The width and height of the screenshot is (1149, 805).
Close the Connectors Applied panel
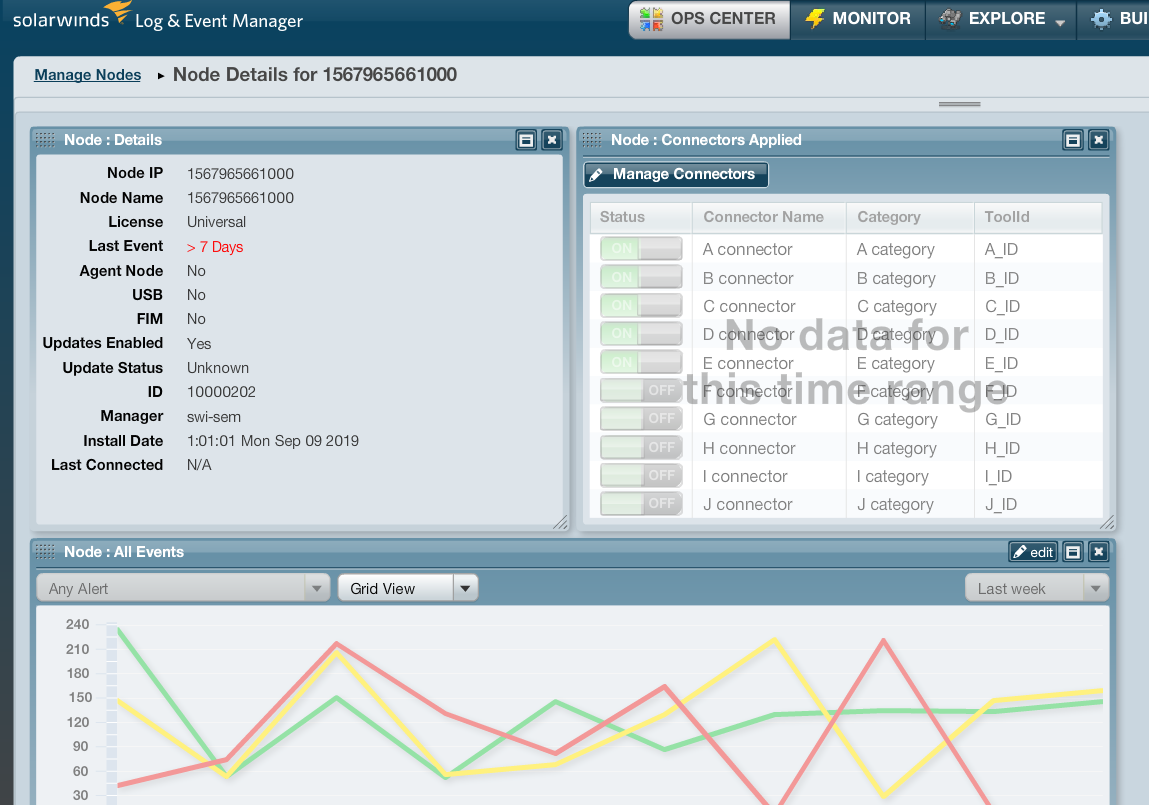[1098, 140]
